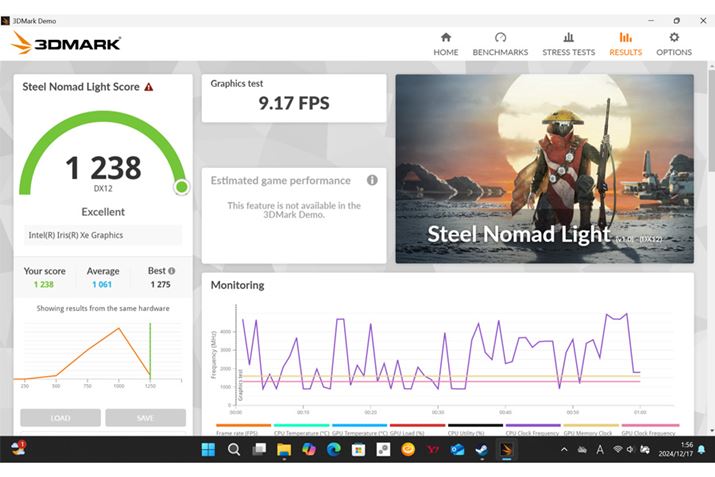Viewport: 715px width, 477px height.
Task: Select the Results tab
Action: [625, 43]
